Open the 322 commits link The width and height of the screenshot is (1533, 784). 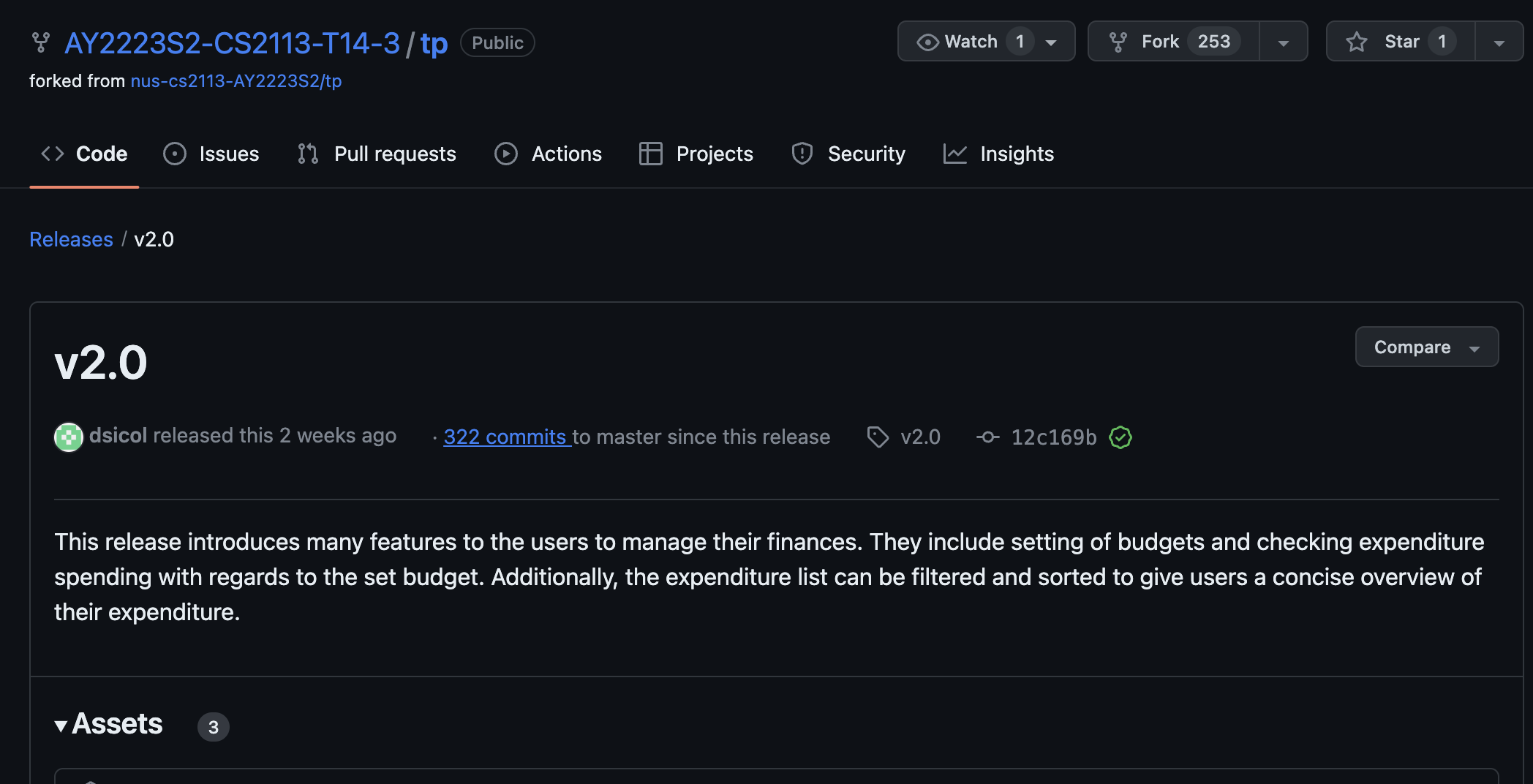pos(508,437)
